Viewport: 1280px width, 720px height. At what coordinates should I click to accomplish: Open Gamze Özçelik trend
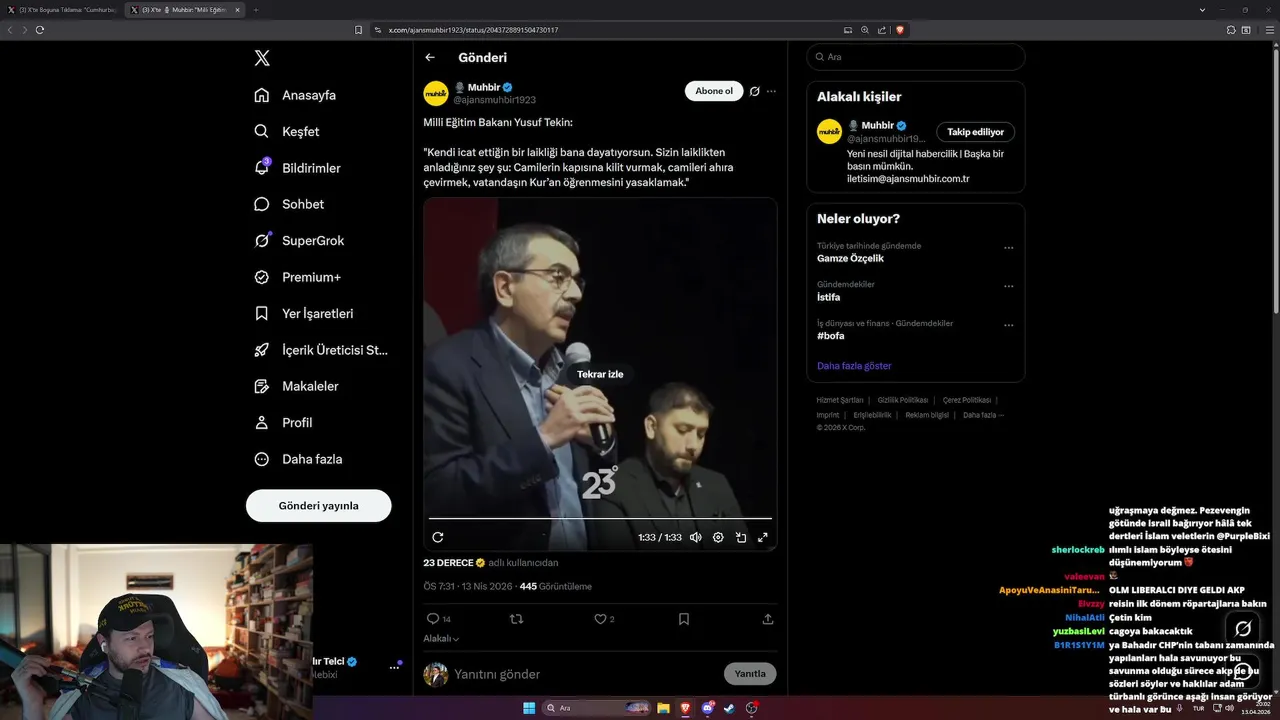tap(850, 258)
